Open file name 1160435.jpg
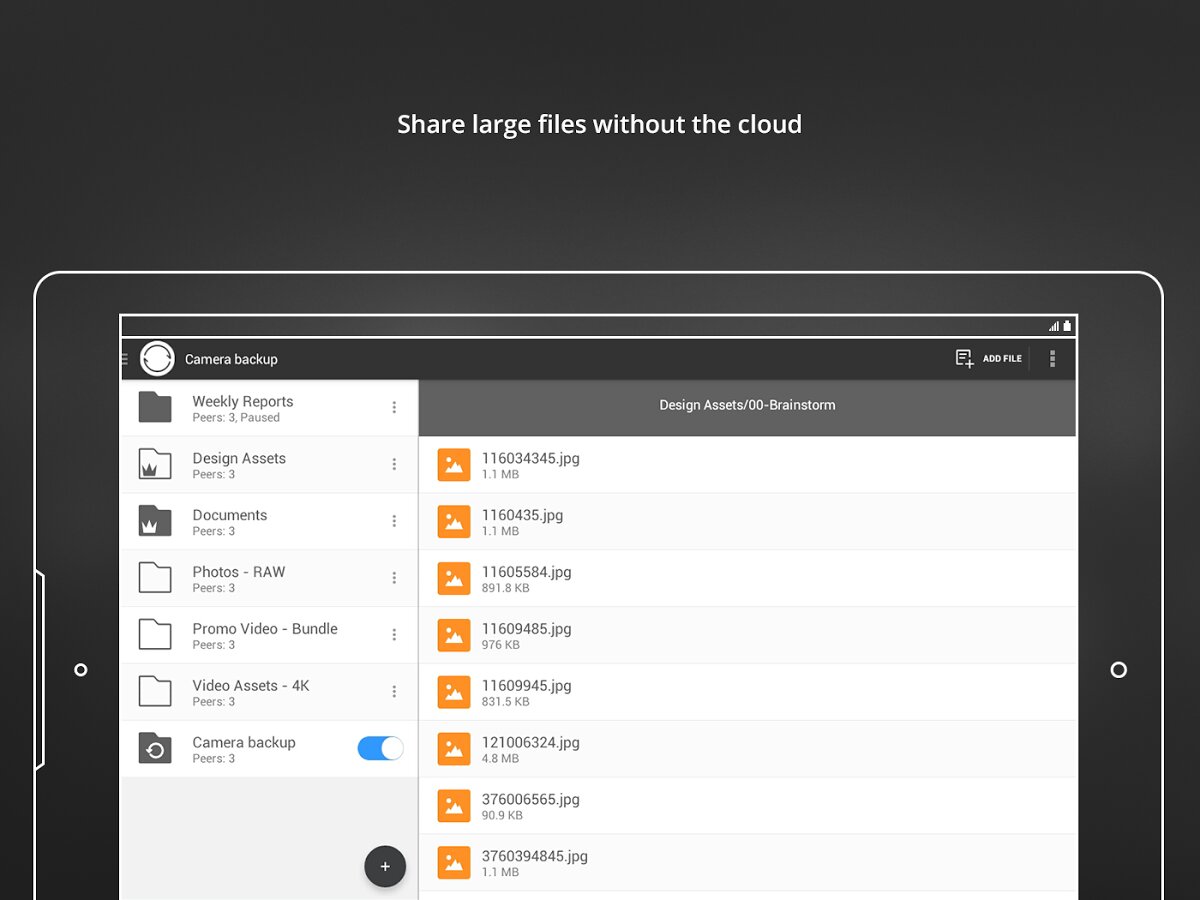 tap(522, 515)
